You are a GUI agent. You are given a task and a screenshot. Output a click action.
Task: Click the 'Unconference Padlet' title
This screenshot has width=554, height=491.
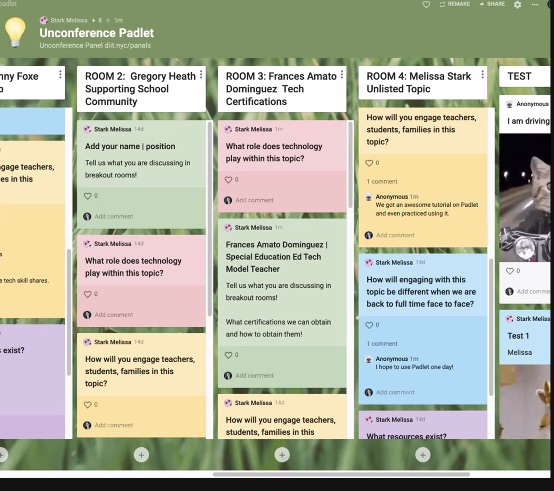click(x=96, y=33)
